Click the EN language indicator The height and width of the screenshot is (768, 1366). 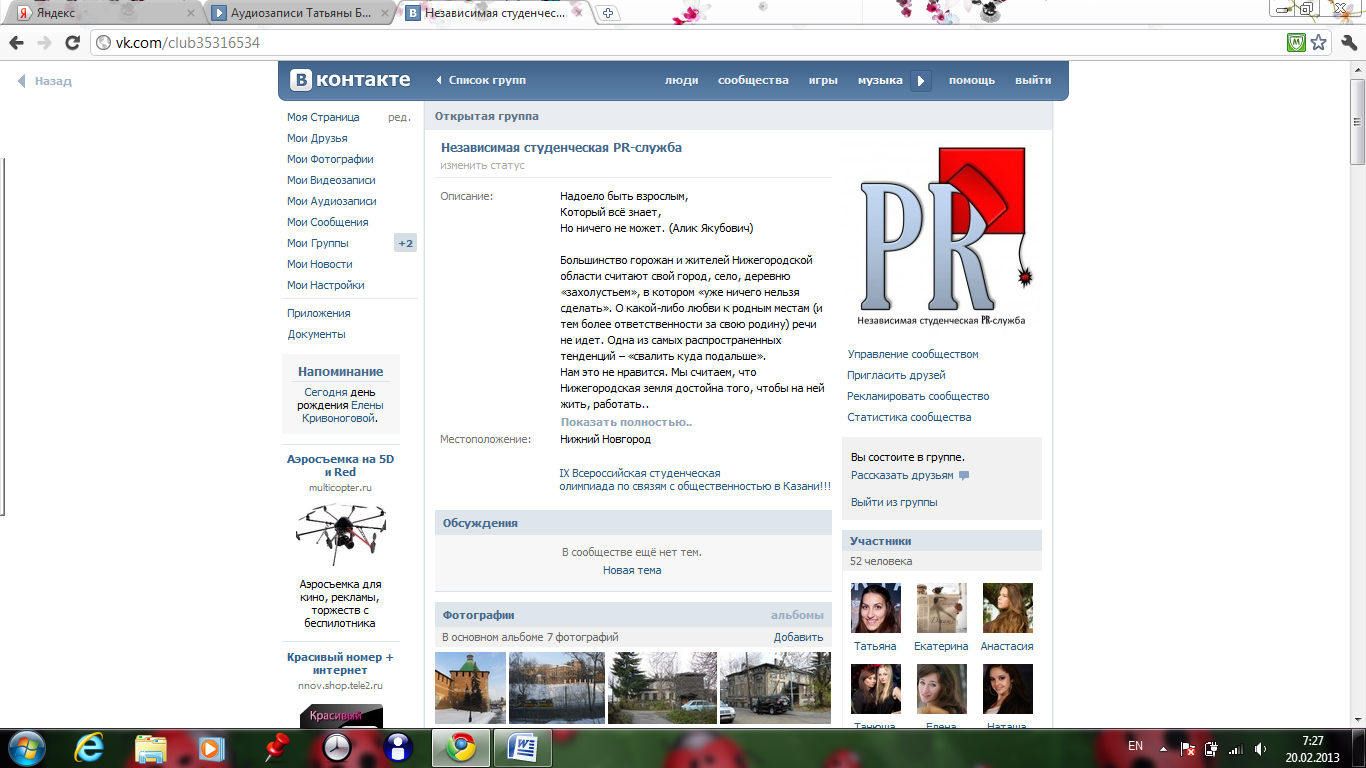coord(1135,746)
